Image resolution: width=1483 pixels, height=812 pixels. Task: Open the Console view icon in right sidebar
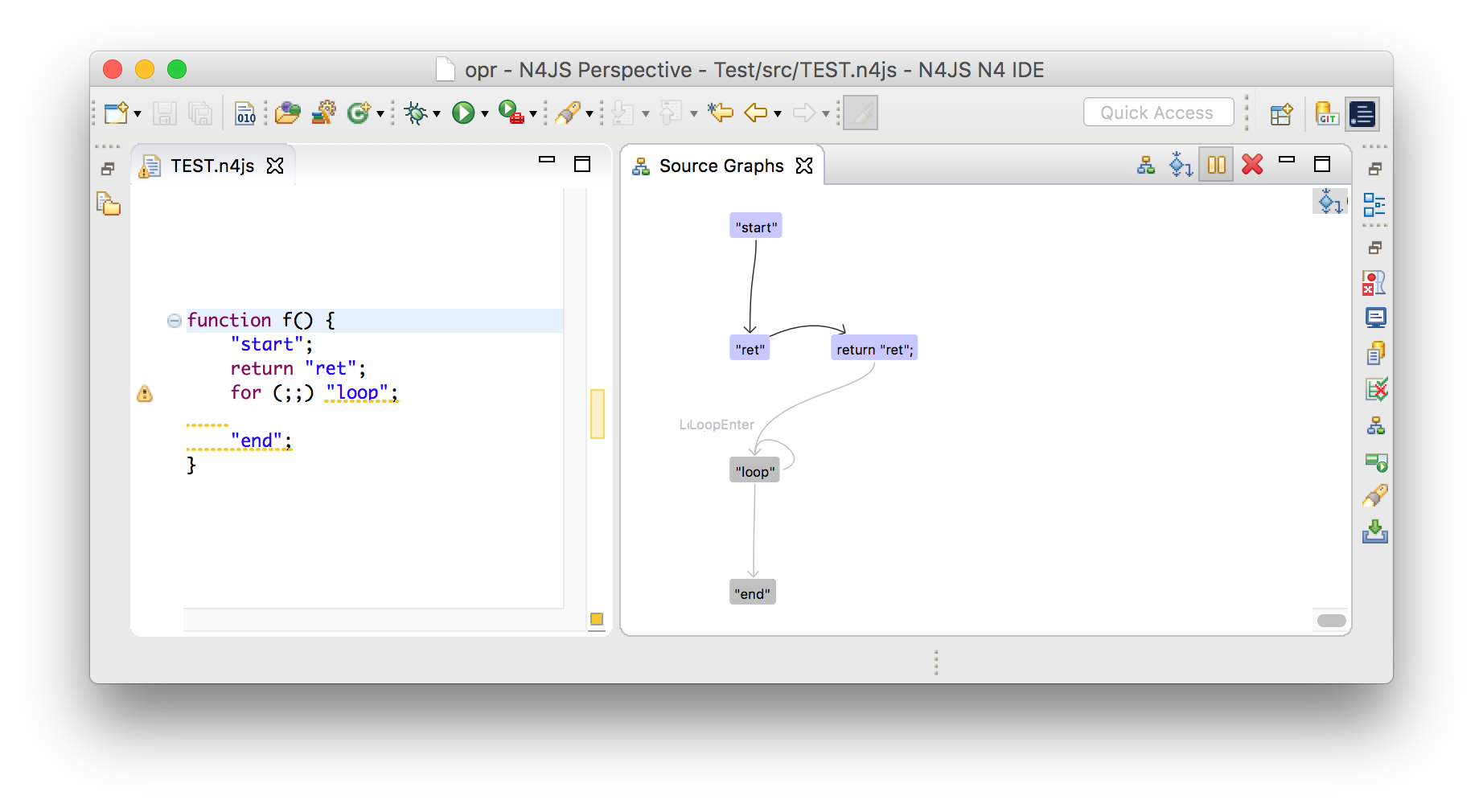click(x=1375, y=318)
